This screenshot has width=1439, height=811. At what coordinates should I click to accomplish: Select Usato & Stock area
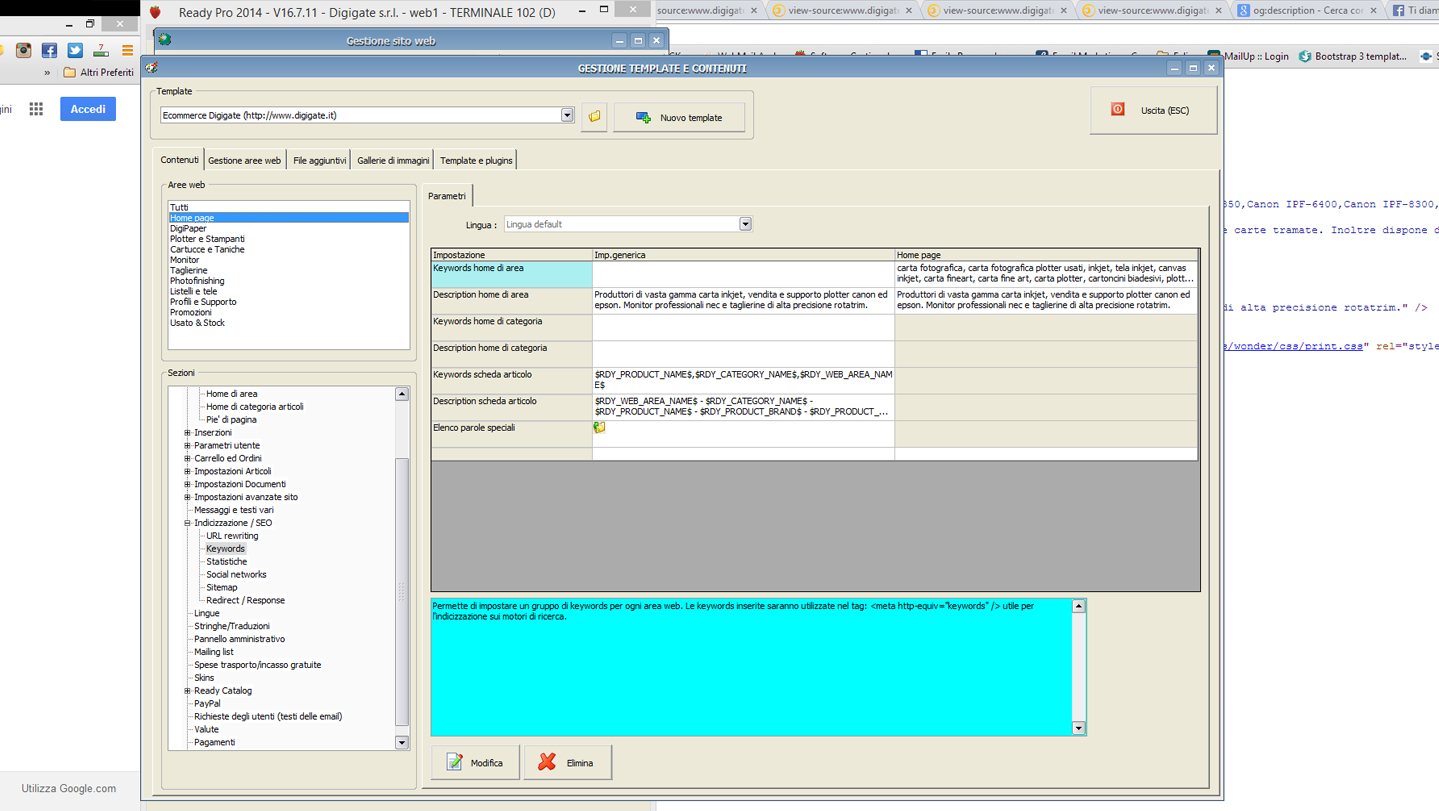click(288, 323)
